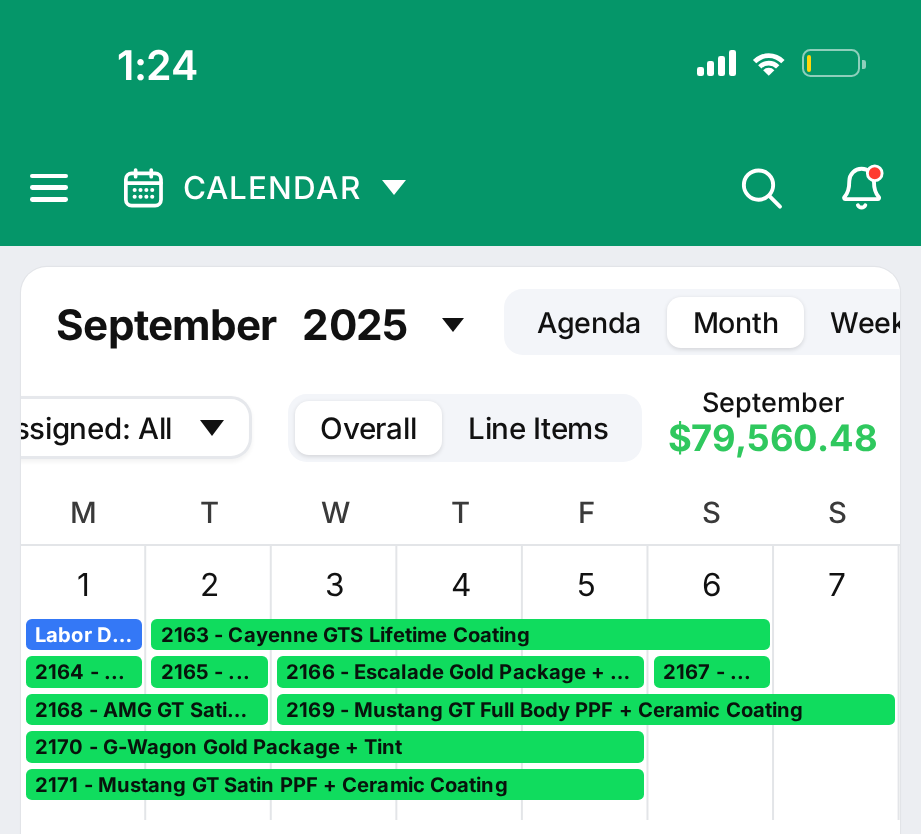Open job 2163 Cayenne GTS Lifetime Coating
The height and width of the screenshot is (834, 921).
[460, 634]
